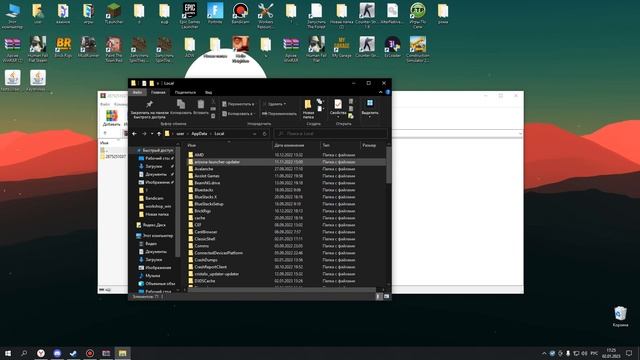This screenshot has width=640, height=360.
Task: Select the D3DSCache folder row
Action: point(286,281)
